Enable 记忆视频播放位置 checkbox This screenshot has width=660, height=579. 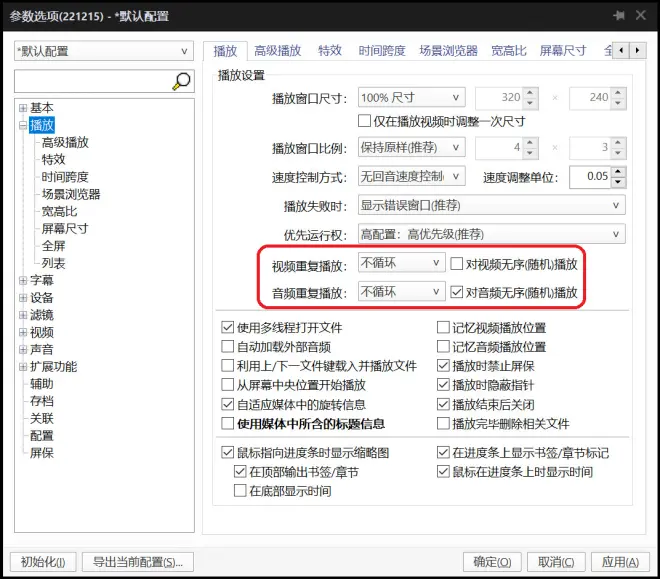pos(443,327)
